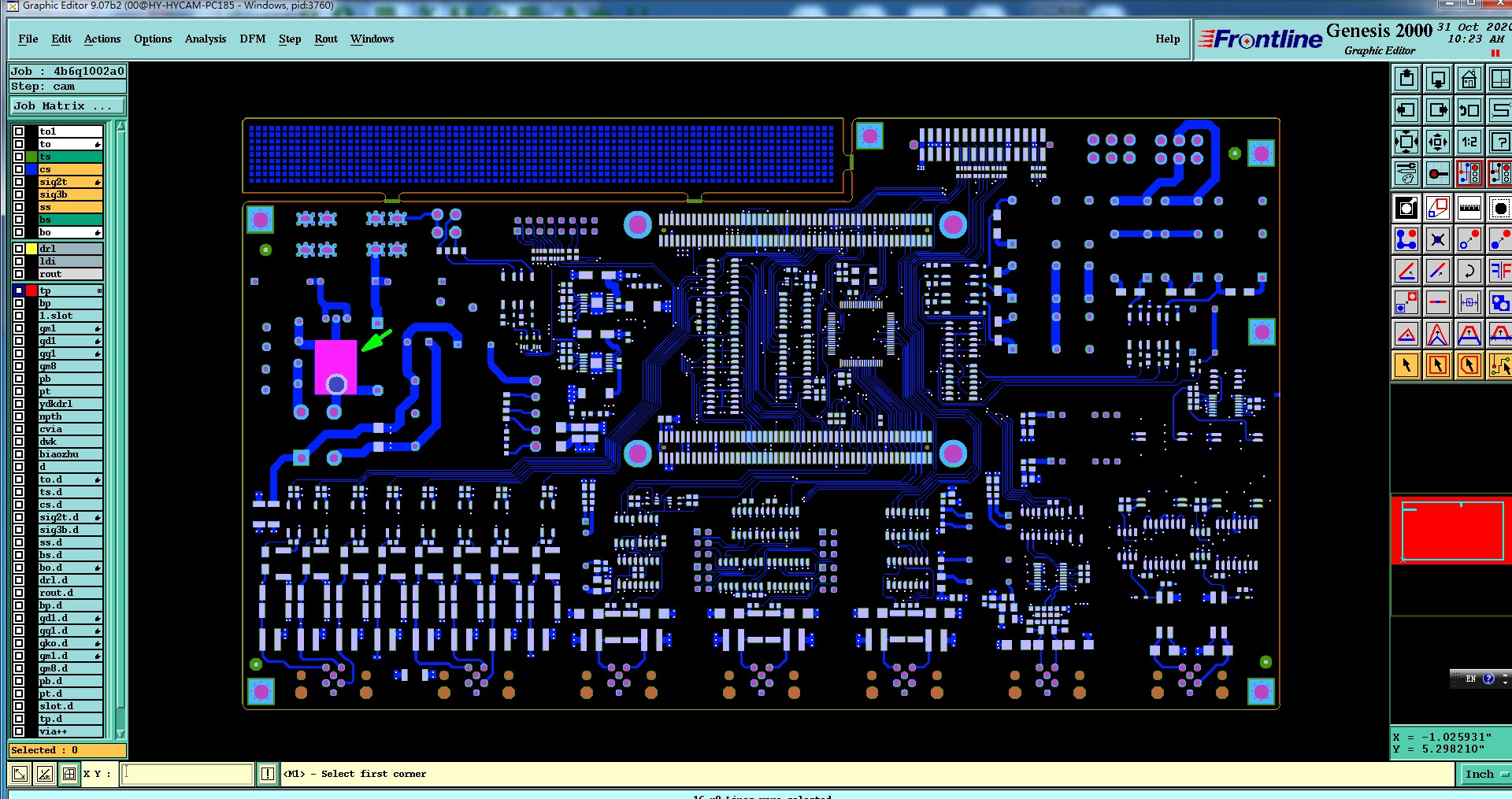Click the connected blue nodes tool
Image resolution: width=1512 pixels, height=799 pixels.
tap(1406, 239)
